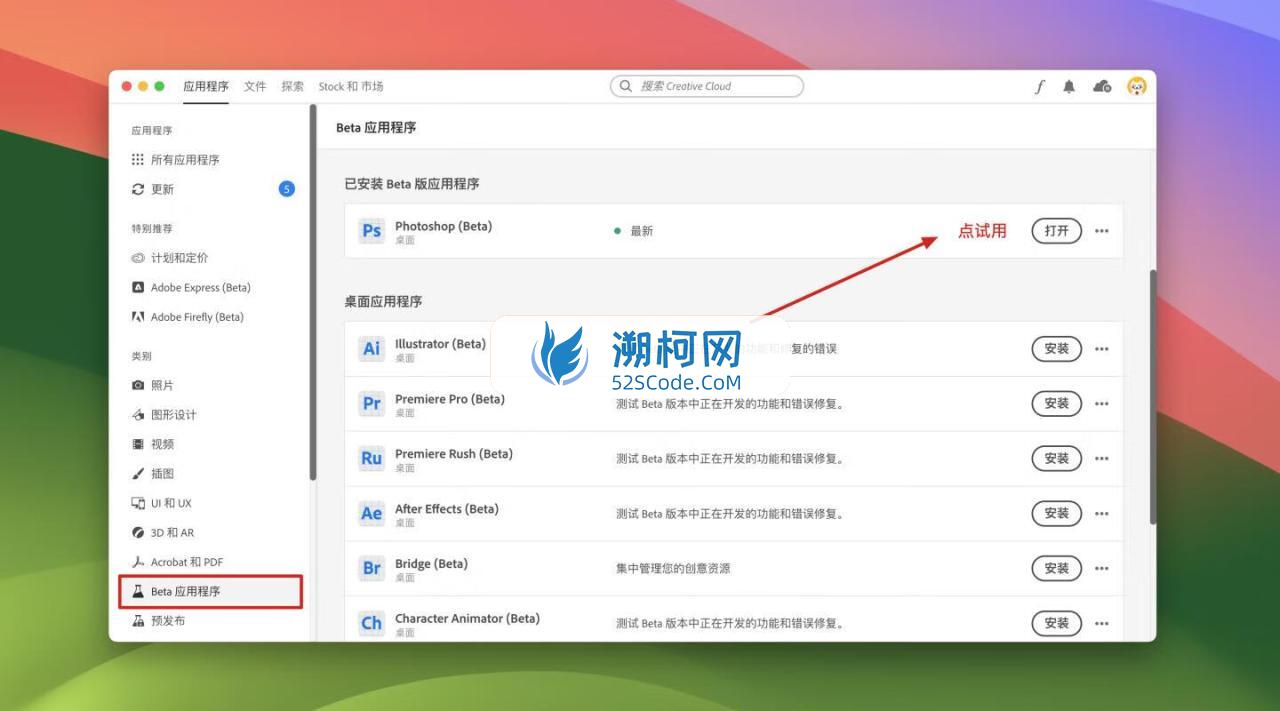Image resolution: width=1280 pixels, height=711 pixels.
Task: Click the blue updates count badge
Action: [x=287, y=189]
